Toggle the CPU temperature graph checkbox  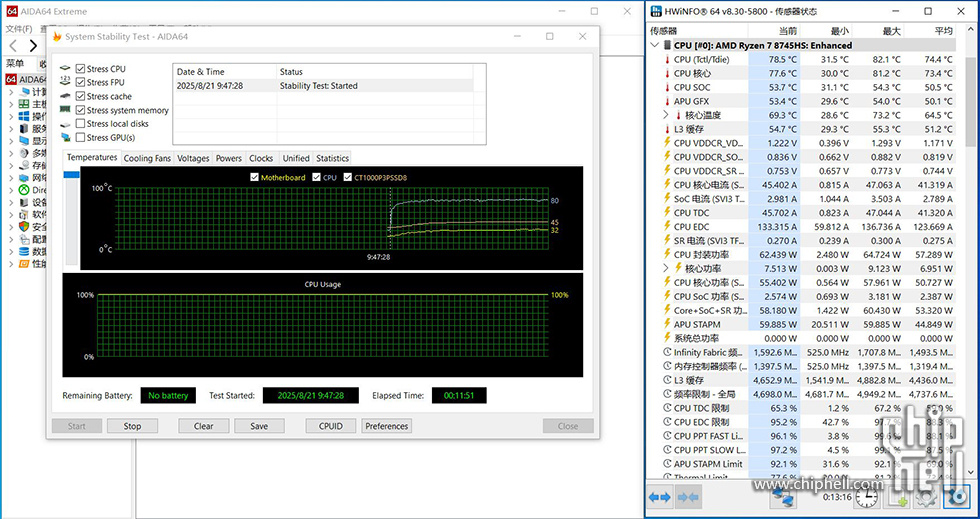pos(316,178)
